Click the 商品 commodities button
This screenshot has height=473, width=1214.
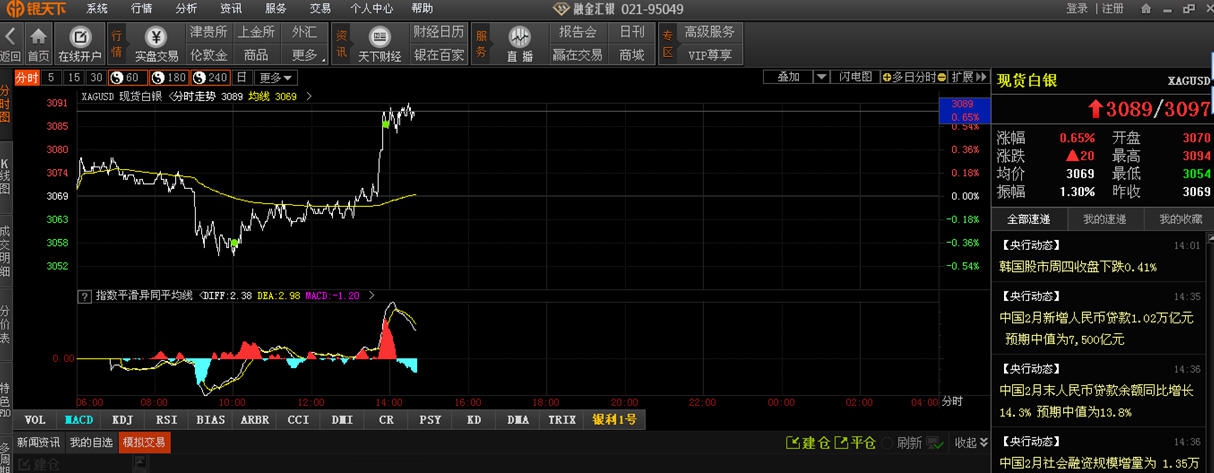point(256,54)
